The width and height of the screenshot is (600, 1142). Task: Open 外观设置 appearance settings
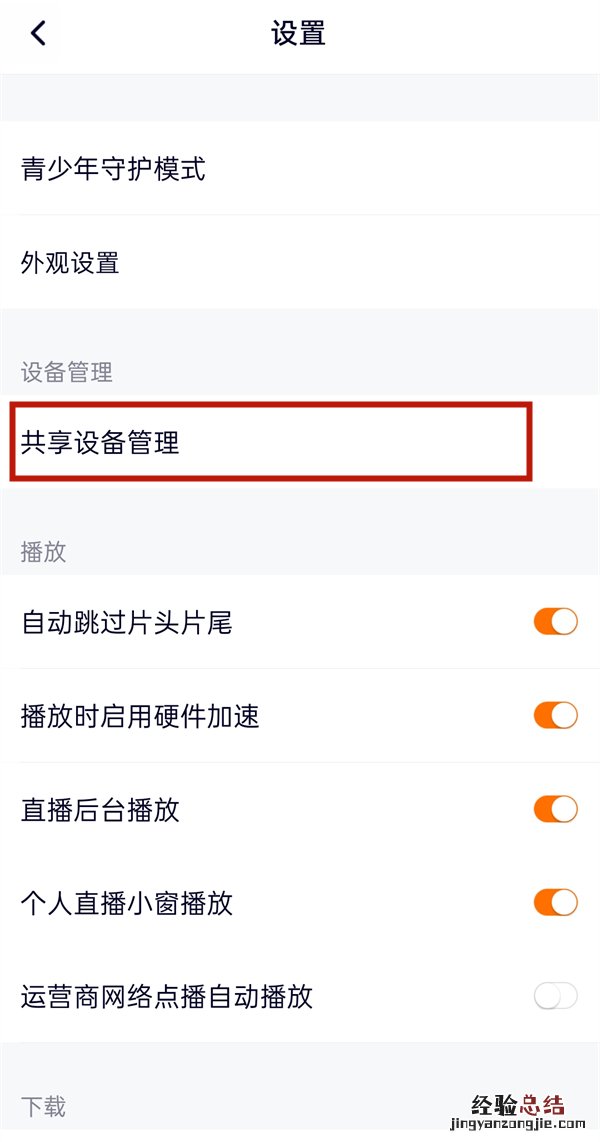[x=70, y=263]
